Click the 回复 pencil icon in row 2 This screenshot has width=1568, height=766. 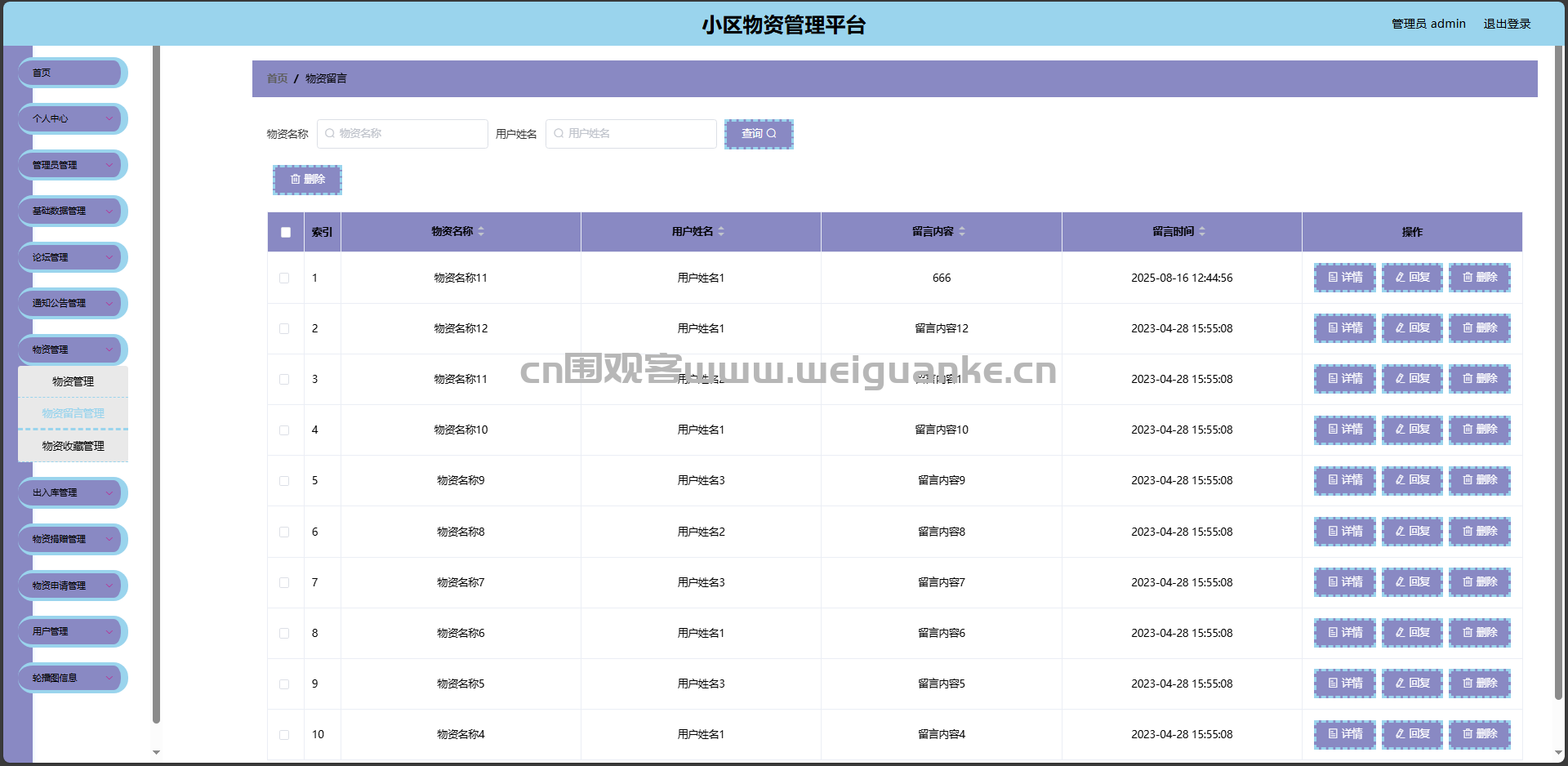(1412, 328)
